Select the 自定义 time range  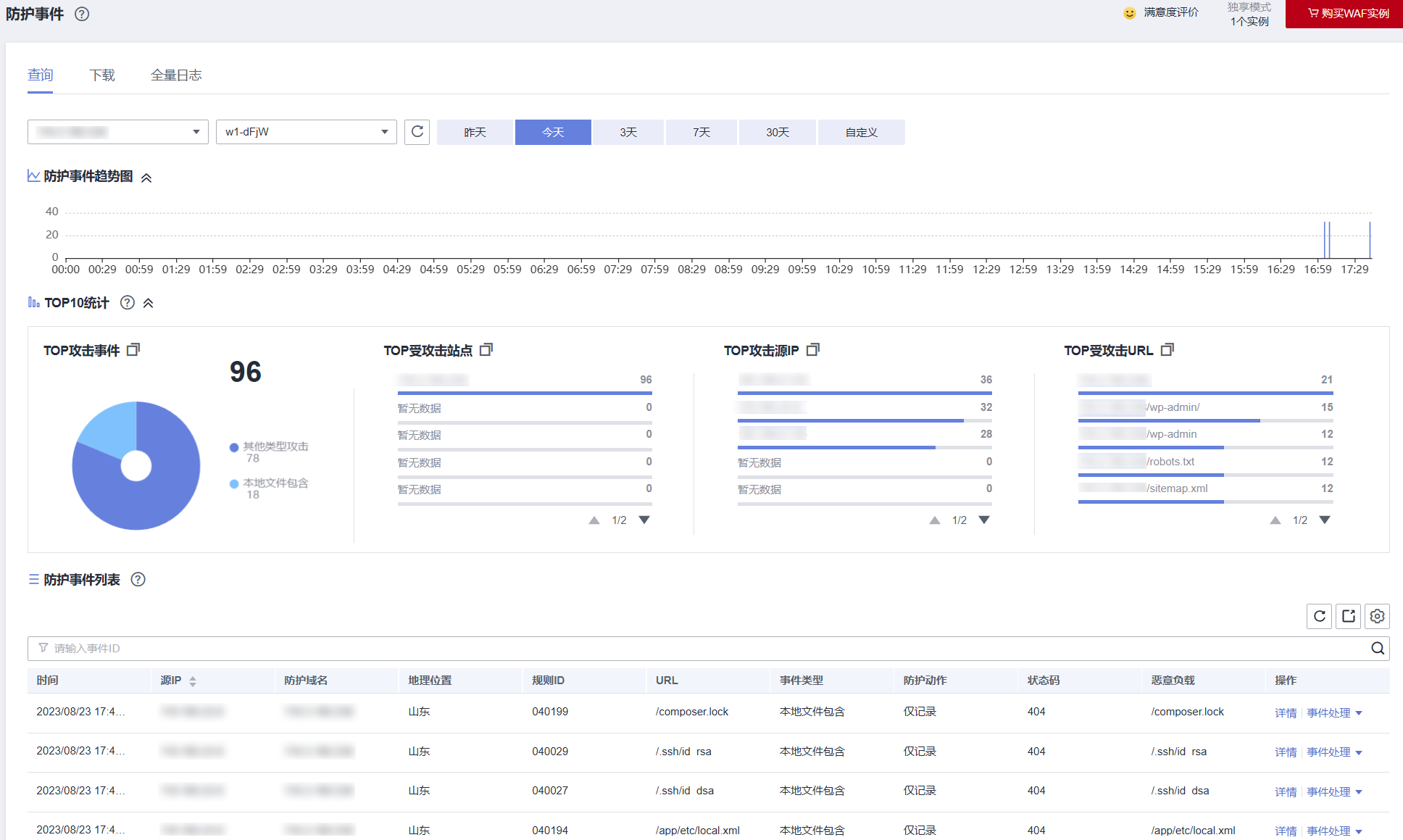[862, 133]
